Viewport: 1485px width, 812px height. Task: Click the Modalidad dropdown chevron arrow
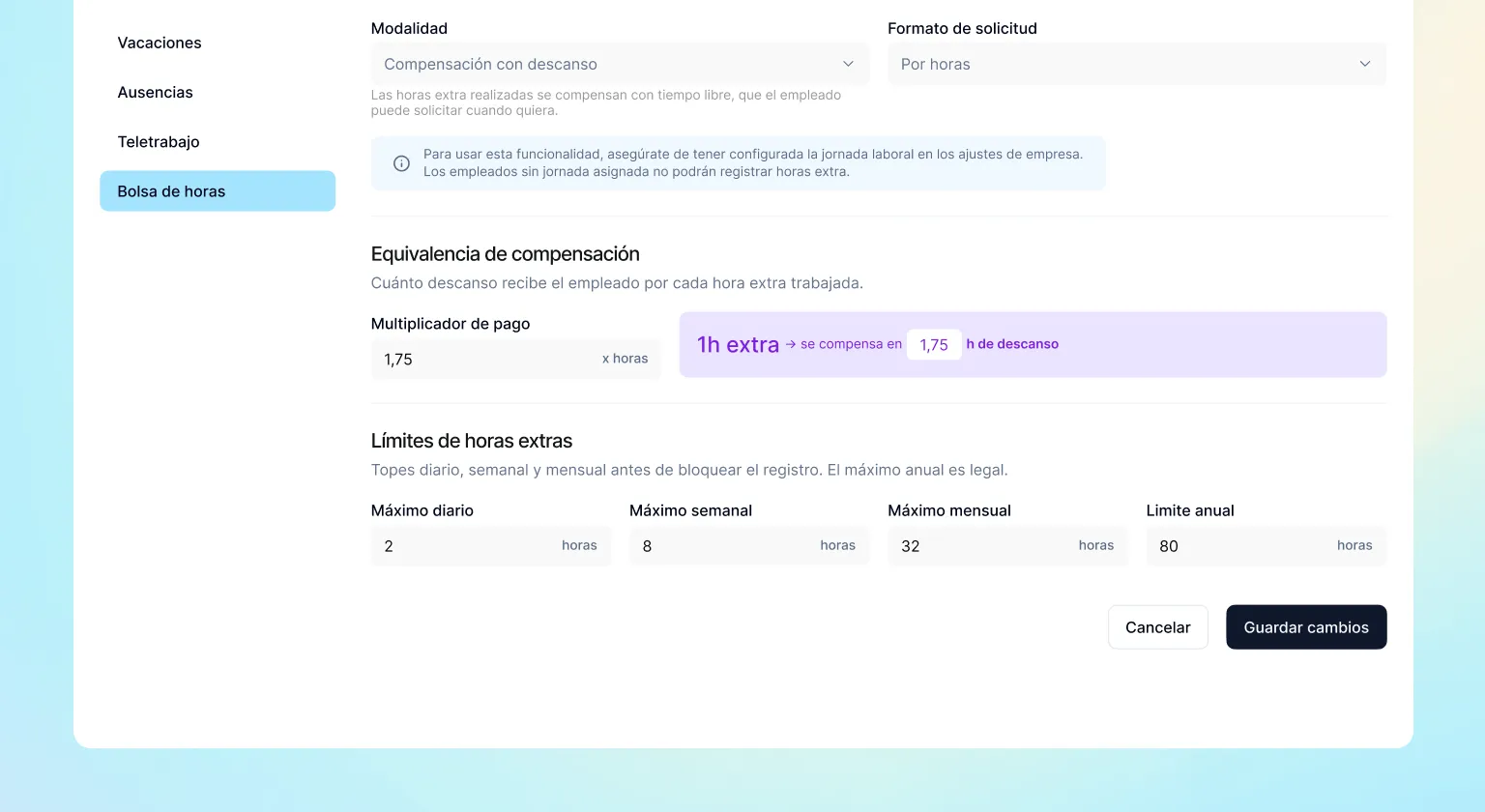click(x=848, y=64)
